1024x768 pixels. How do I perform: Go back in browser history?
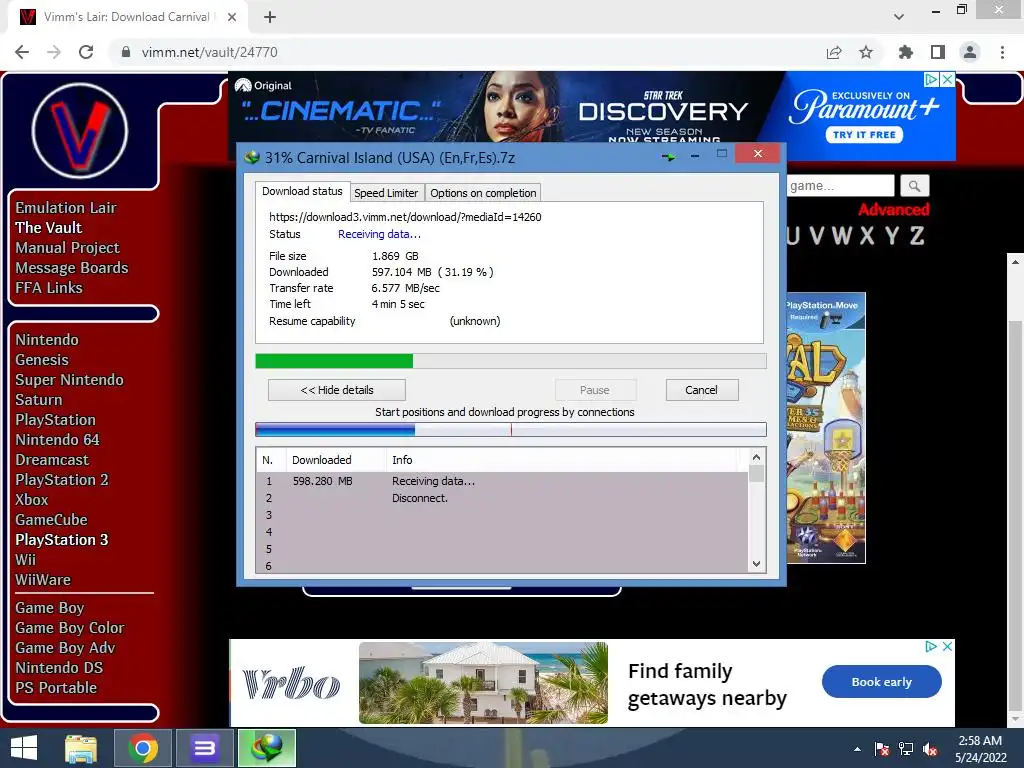(x=22, y=52)
